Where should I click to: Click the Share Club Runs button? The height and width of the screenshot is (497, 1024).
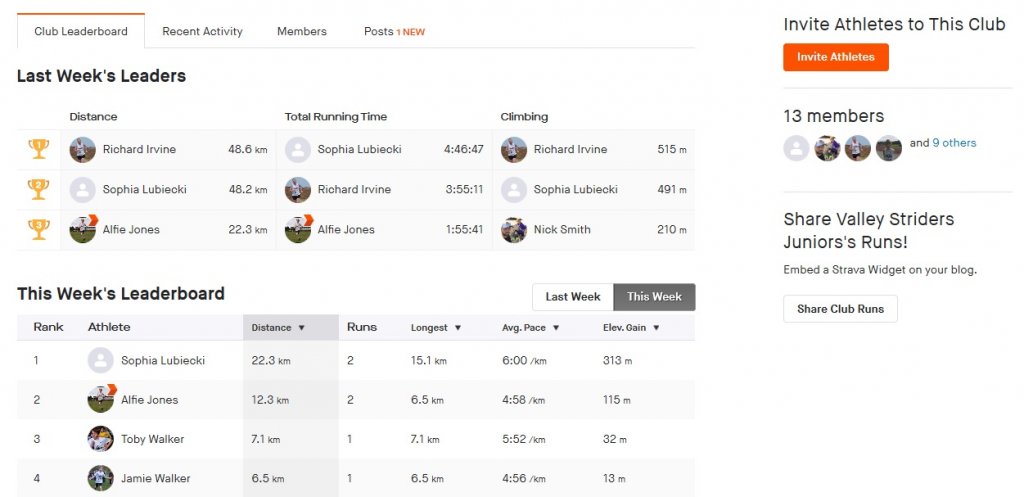tap(840, 309)
